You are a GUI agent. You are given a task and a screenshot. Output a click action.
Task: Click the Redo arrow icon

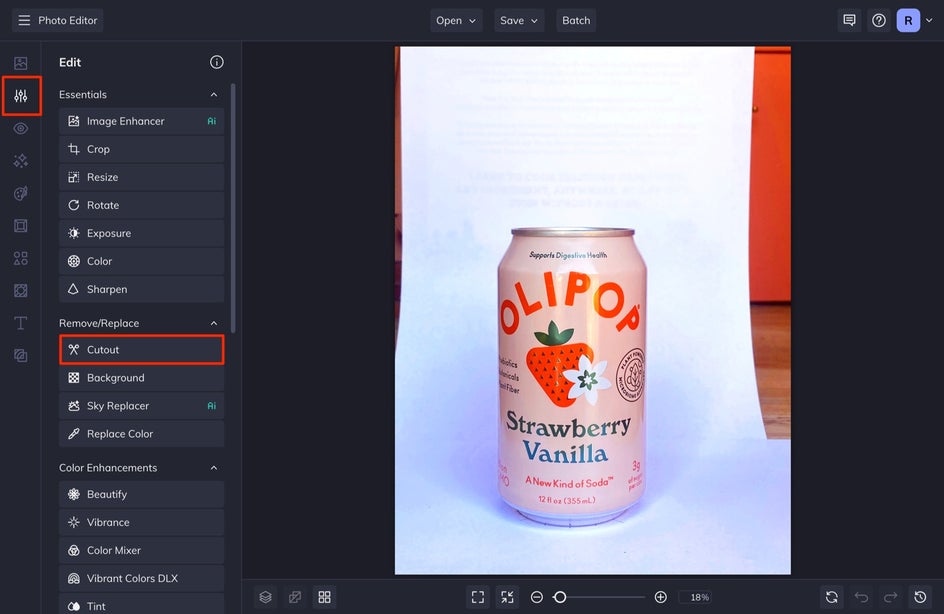tap(890, 597)
